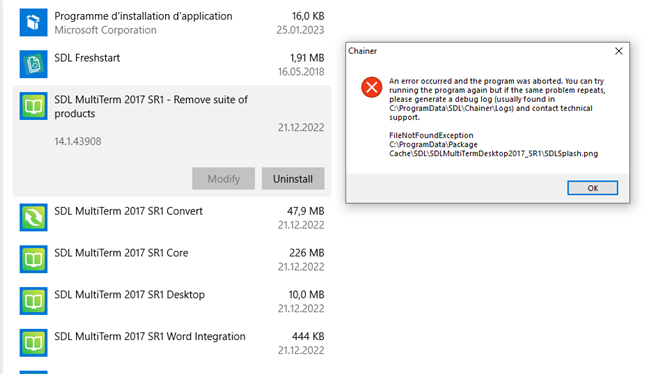Click the red error icon in Chainer dialog
The height and width of the screenshot is (374, 648).
(x=372, y=87)
